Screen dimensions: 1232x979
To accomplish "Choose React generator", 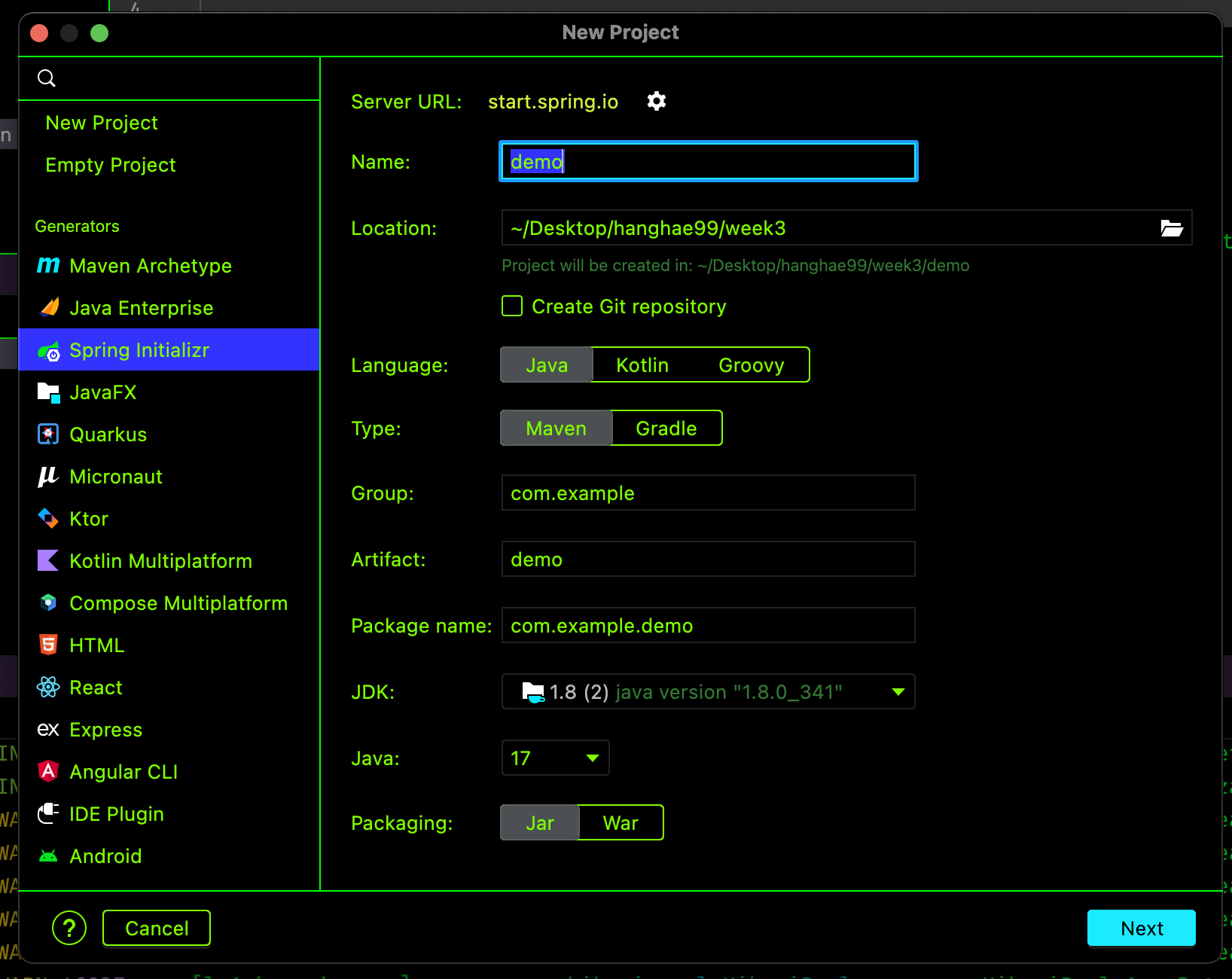I will click(169, 687).
